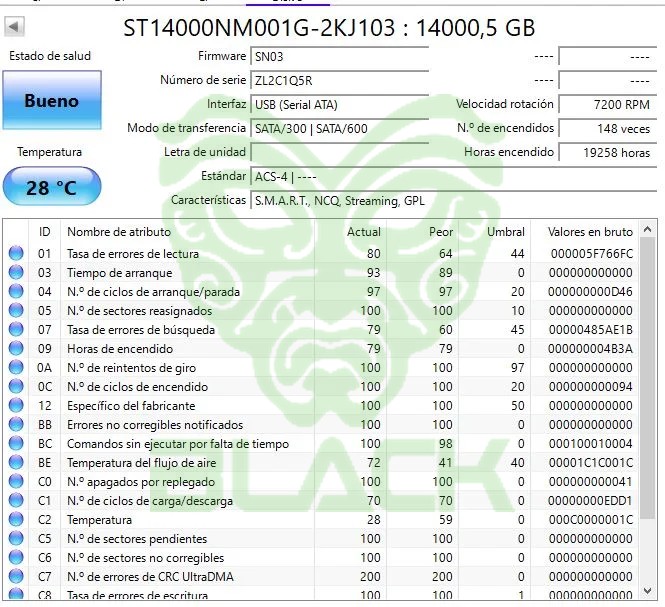This screenshot has height=607, width=665.
Task: Click status orb for Temperatura del flujo de aire
Action: pyautogui.click(x=16, y=462)
